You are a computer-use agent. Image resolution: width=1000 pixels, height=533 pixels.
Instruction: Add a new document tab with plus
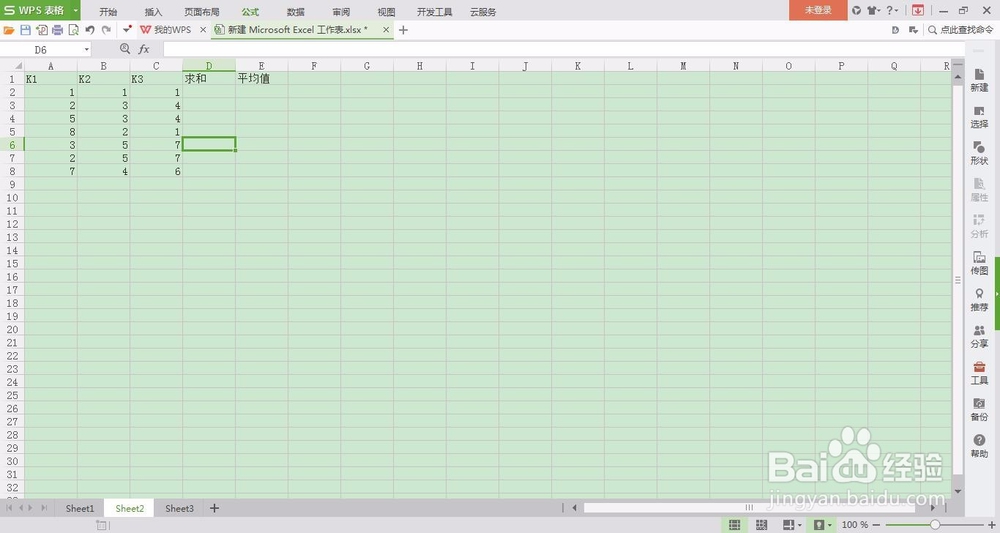click(403, 30)
